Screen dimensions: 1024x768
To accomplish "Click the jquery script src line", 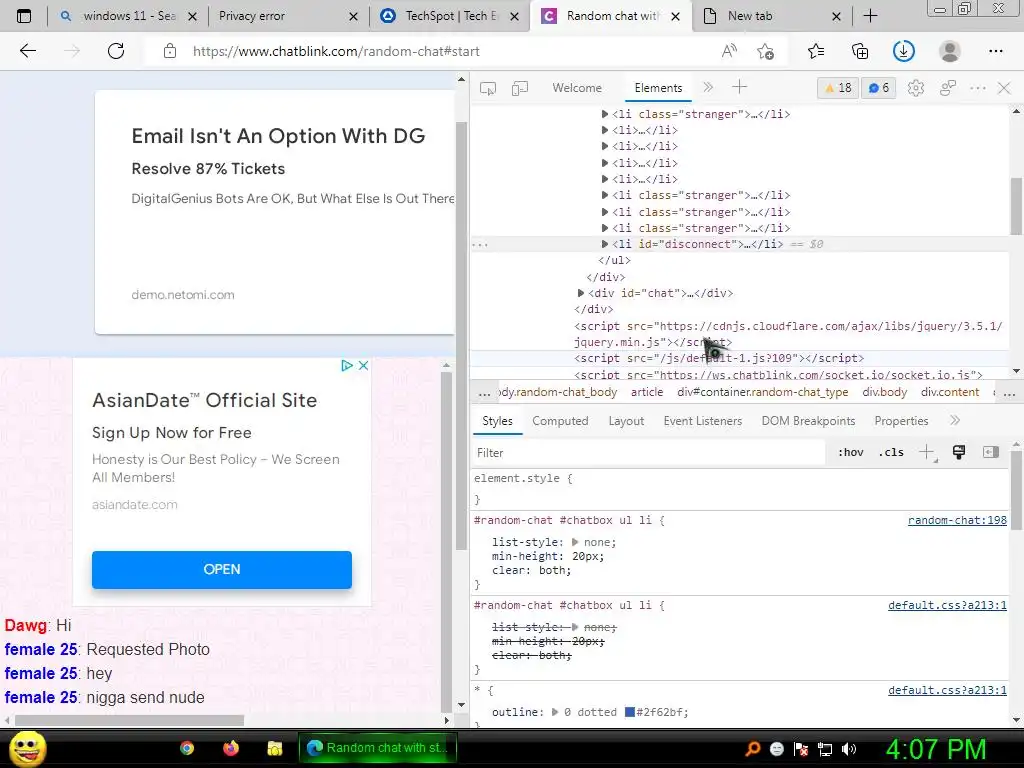I will click(788, 334).
